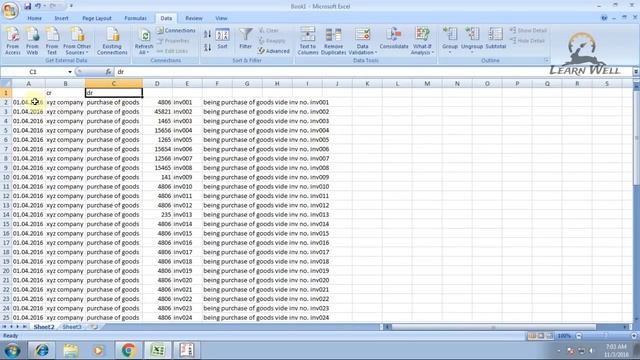
Task: Open Excel Help question icon
Action: [604, 18]
